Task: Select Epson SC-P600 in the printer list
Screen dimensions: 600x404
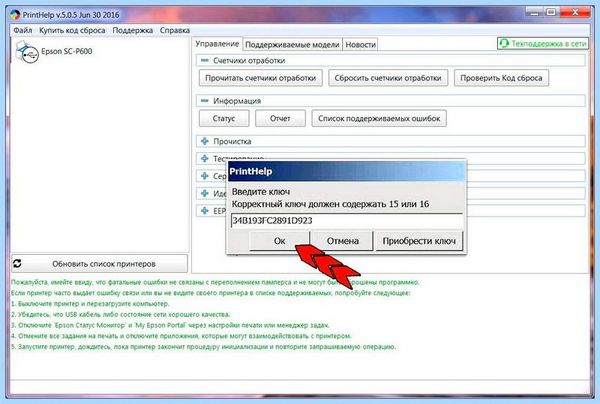Action: pos(67,51)
